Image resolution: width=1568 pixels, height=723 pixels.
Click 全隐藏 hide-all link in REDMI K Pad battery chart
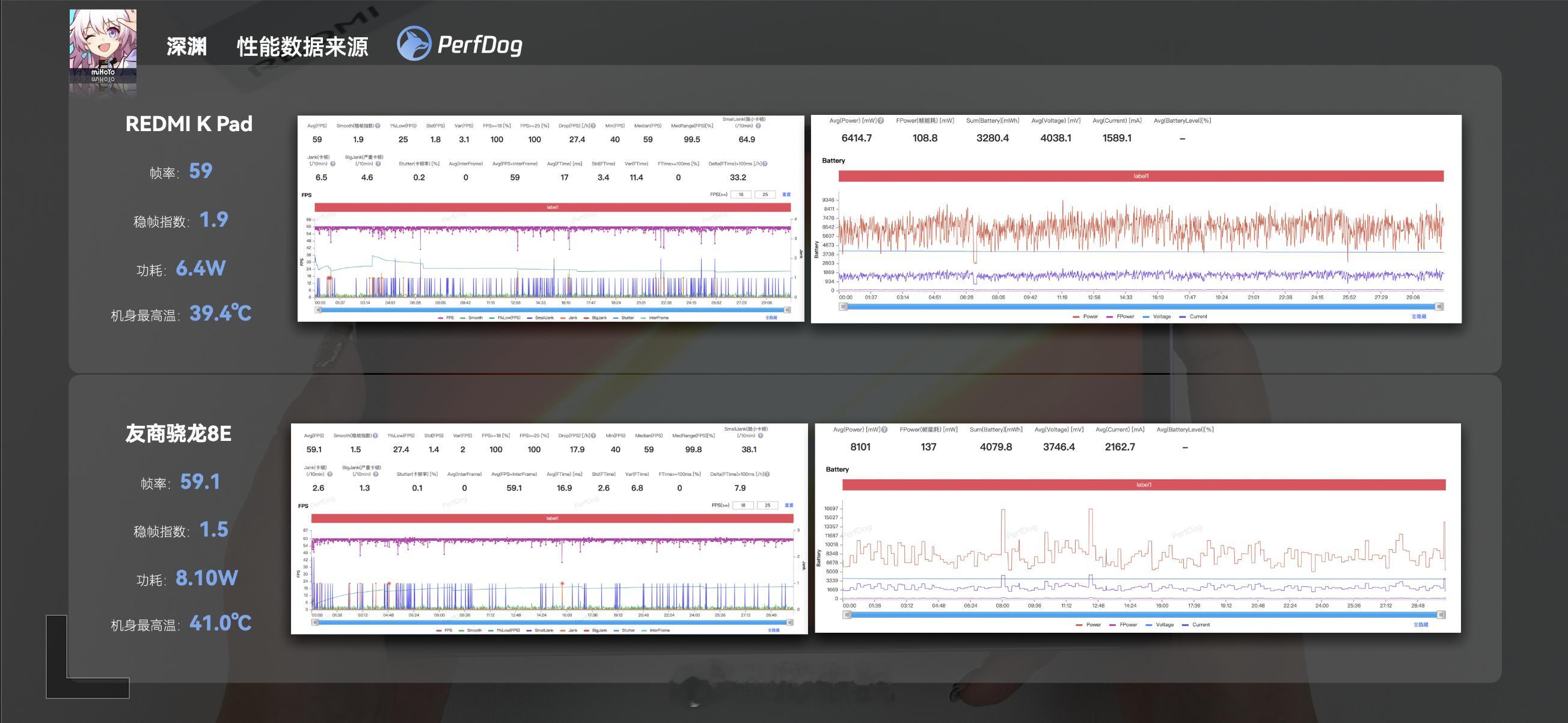click(x=1418, y=316)
